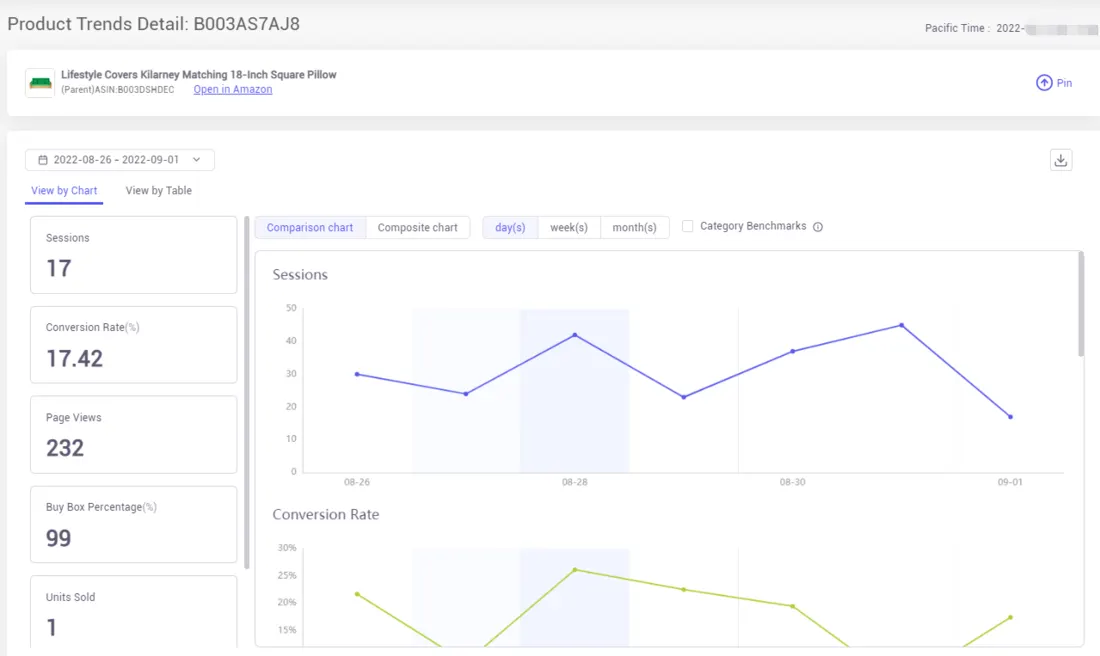The width and height of the screenshot is (1100, 656).
Task: Switch chart granularity to month(s)
Action: coord(635,227)
